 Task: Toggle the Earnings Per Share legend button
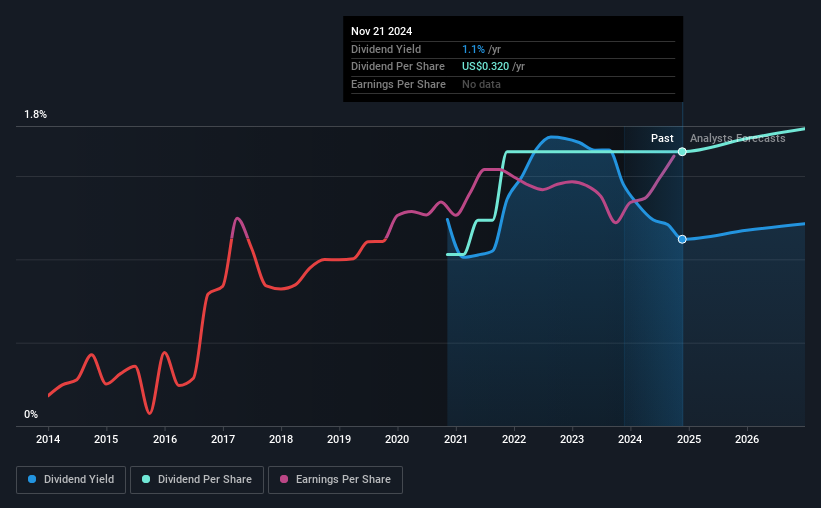point(335,480)
